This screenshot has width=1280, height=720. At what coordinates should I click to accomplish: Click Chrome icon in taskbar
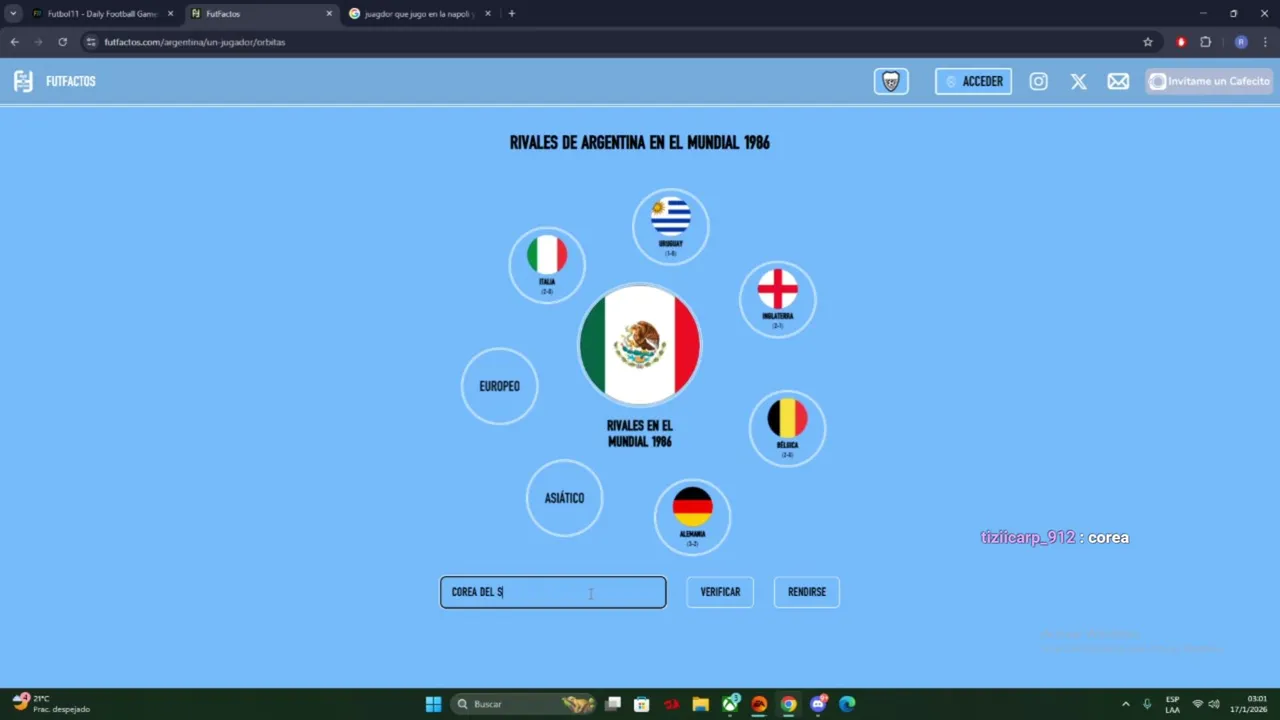(x=788, y=704)
